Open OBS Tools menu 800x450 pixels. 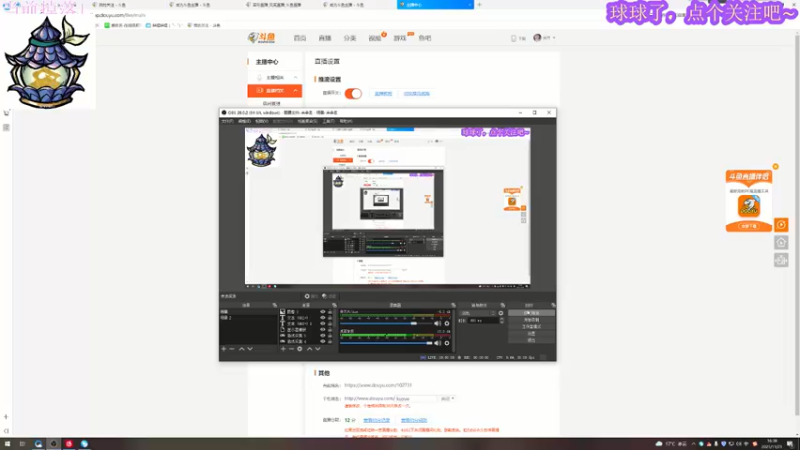(329, 121)
